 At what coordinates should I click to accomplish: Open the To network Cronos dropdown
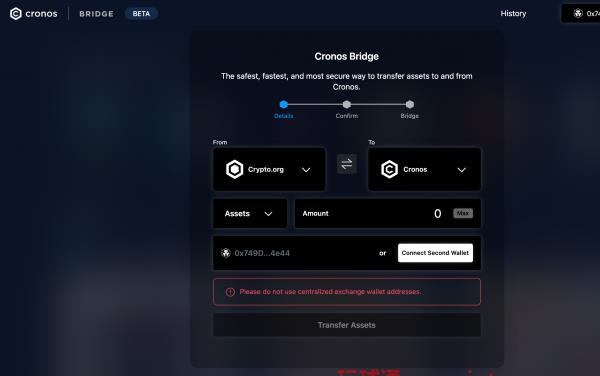(x=424, y=169)
